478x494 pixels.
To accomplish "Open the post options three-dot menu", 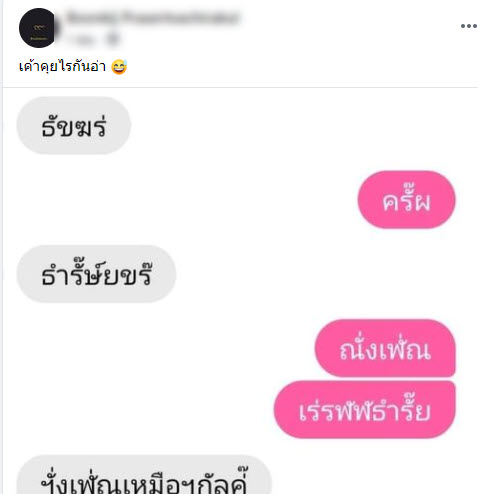I will click(468, 26).
